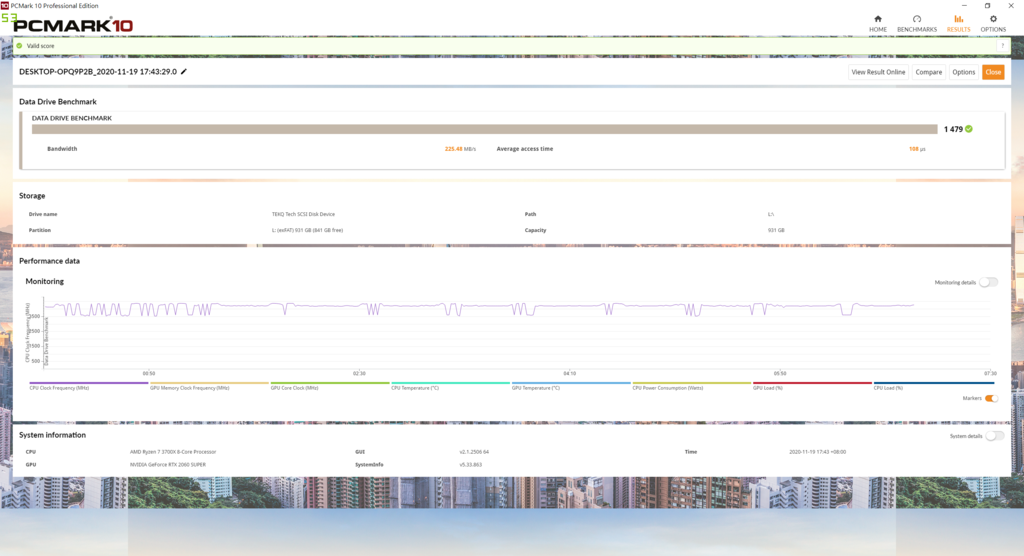The image size is (1024, 556).
Task: Click the AMD Ryzen 7 3700X CPU text
Action: [x=172, y=451]
